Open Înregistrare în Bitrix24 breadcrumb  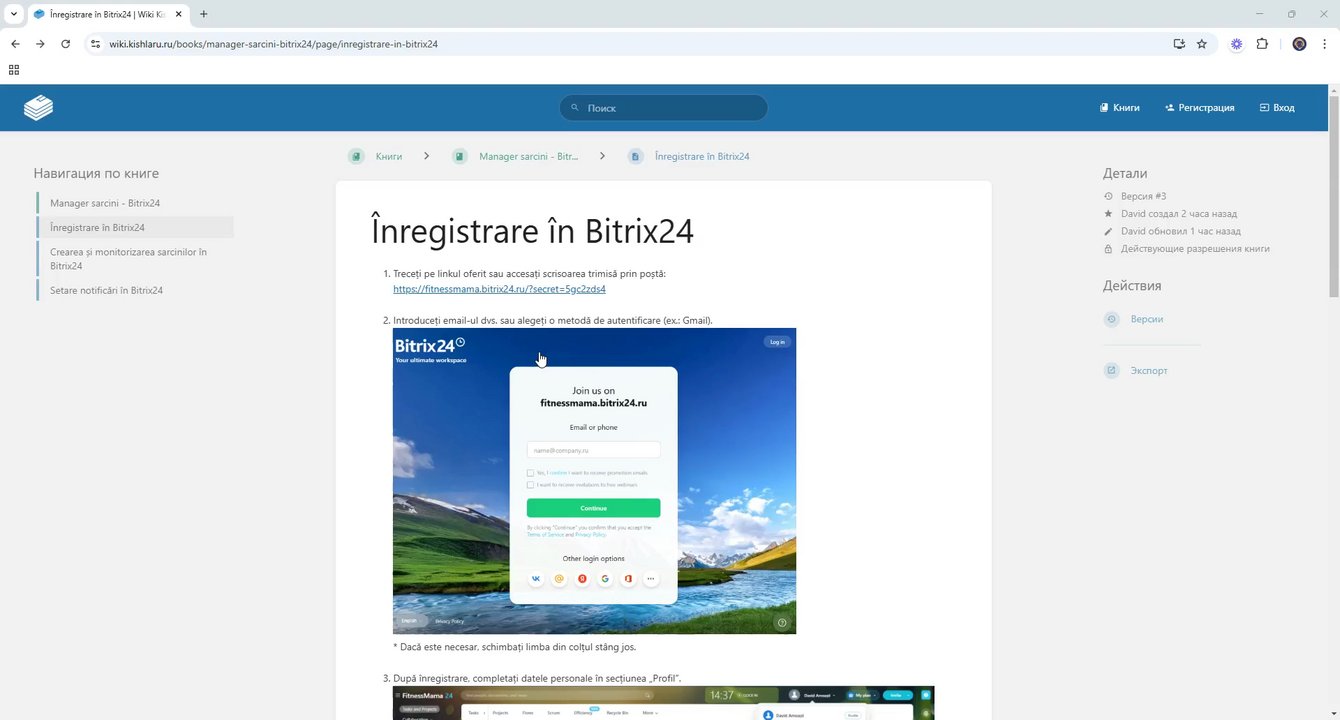tap(702, 156)
